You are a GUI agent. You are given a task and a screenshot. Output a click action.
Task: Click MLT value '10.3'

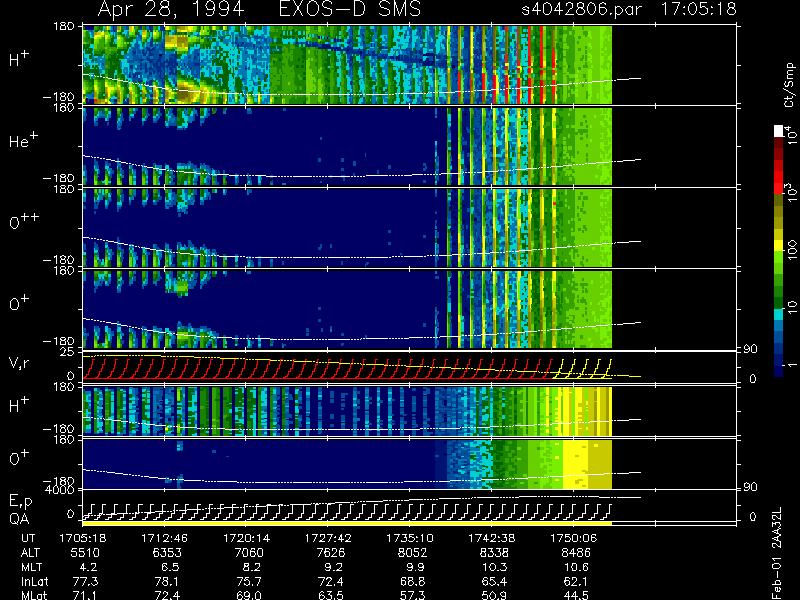[494, 567]
